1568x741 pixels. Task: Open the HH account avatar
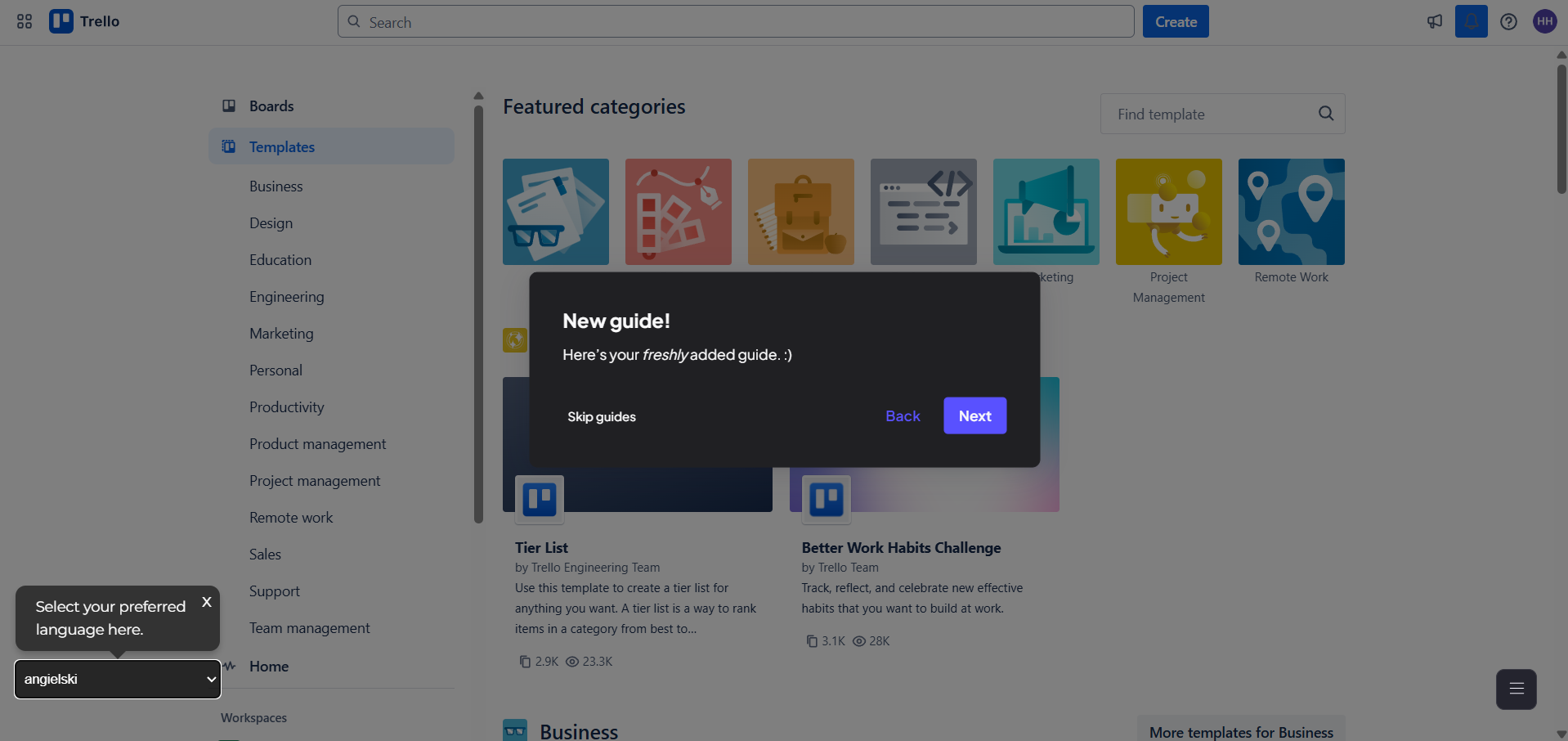(1544, 21)
